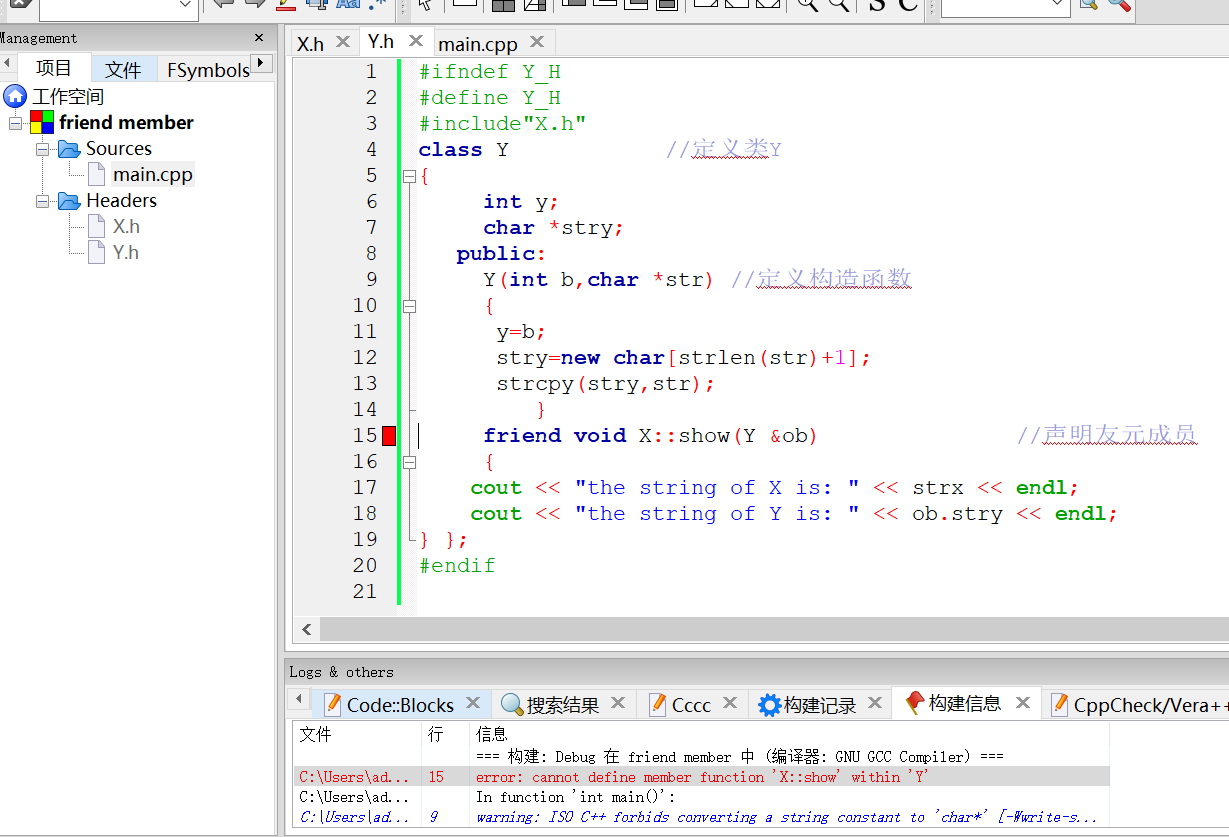Close the main.cpp editor tab
The width and height of the screenshot is (1229, 837).
pos(537,42)
